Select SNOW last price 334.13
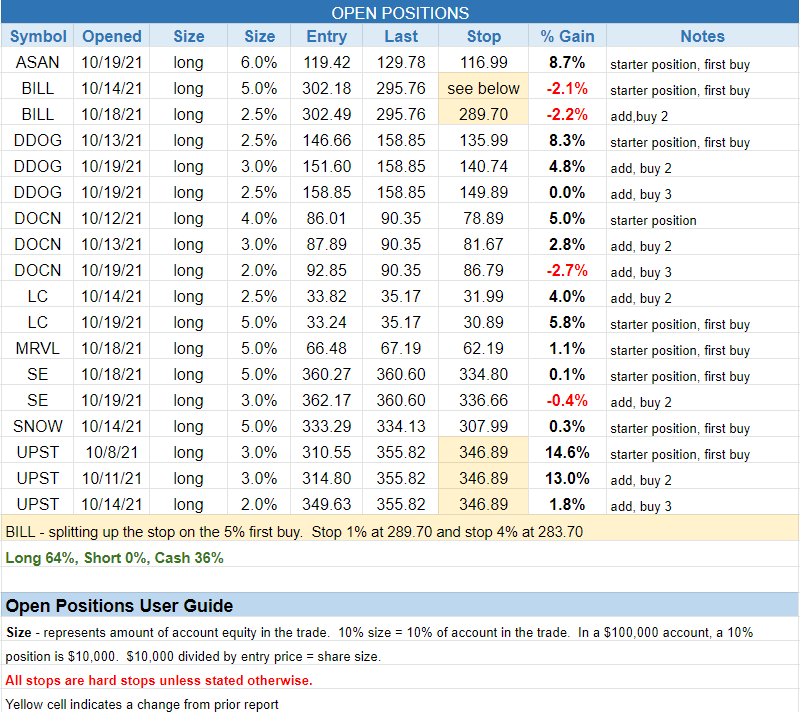Image resolution: width=800 pixels, height=712 pixels. (x=401, y=426)
